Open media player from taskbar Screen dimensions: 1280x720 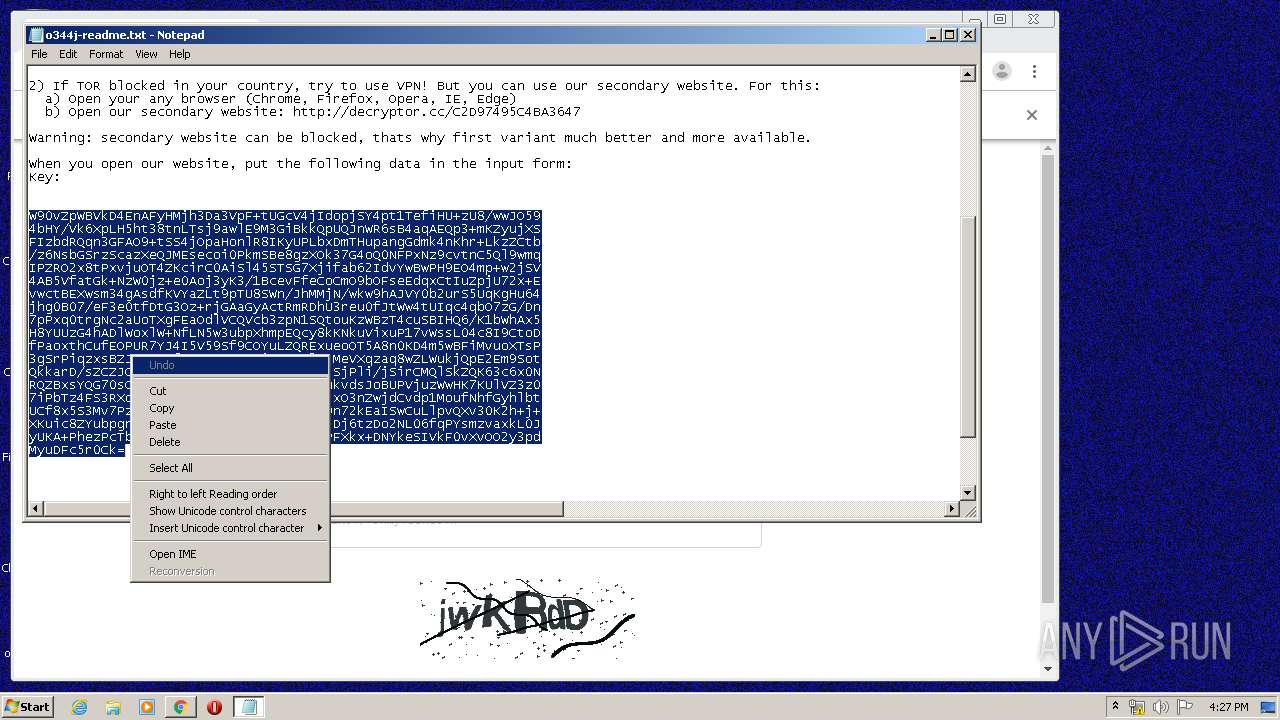pyautogui.click(x=147, y=707)
